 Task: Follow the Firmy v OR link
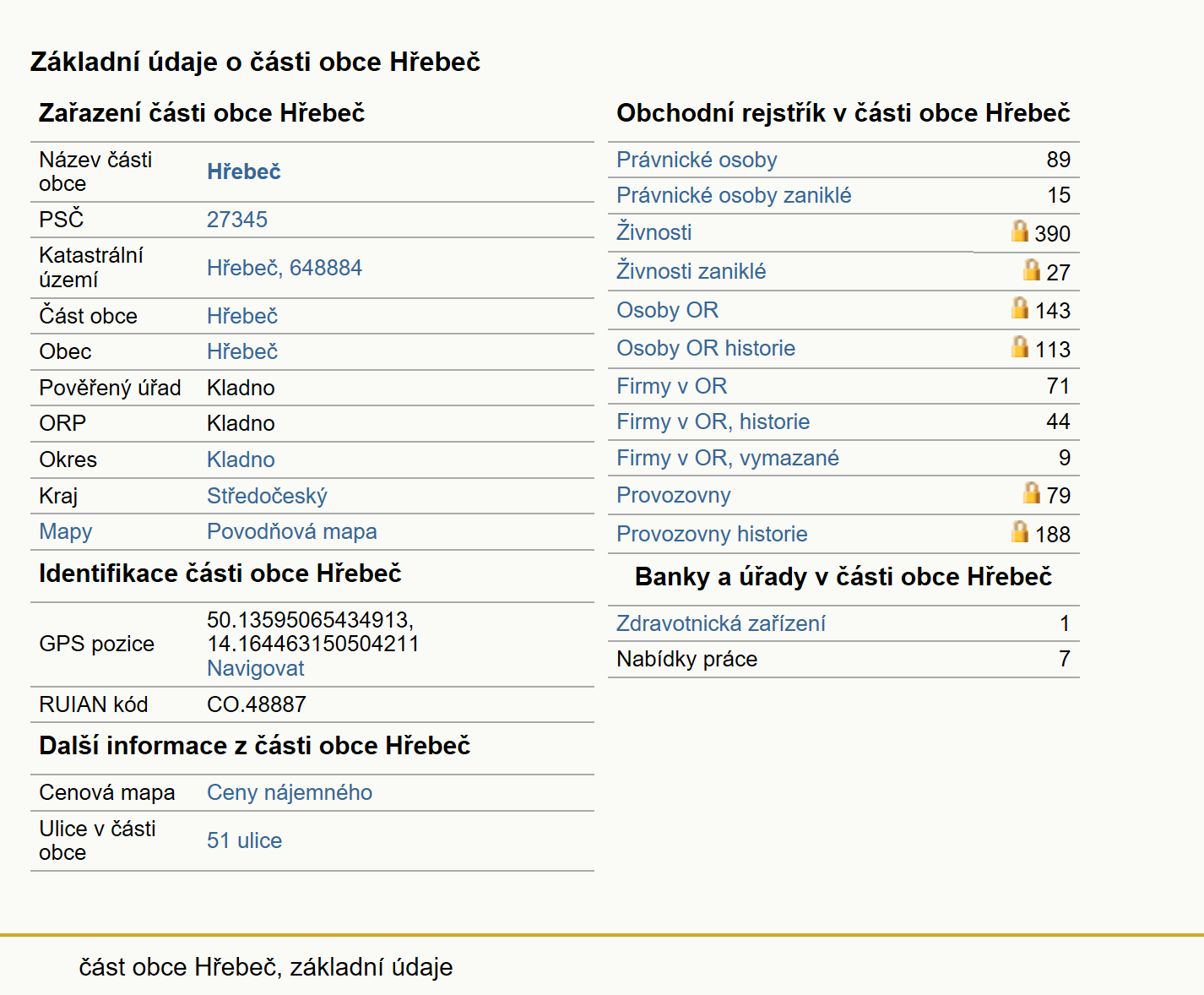pyautogui.click(x=671, y=386)
